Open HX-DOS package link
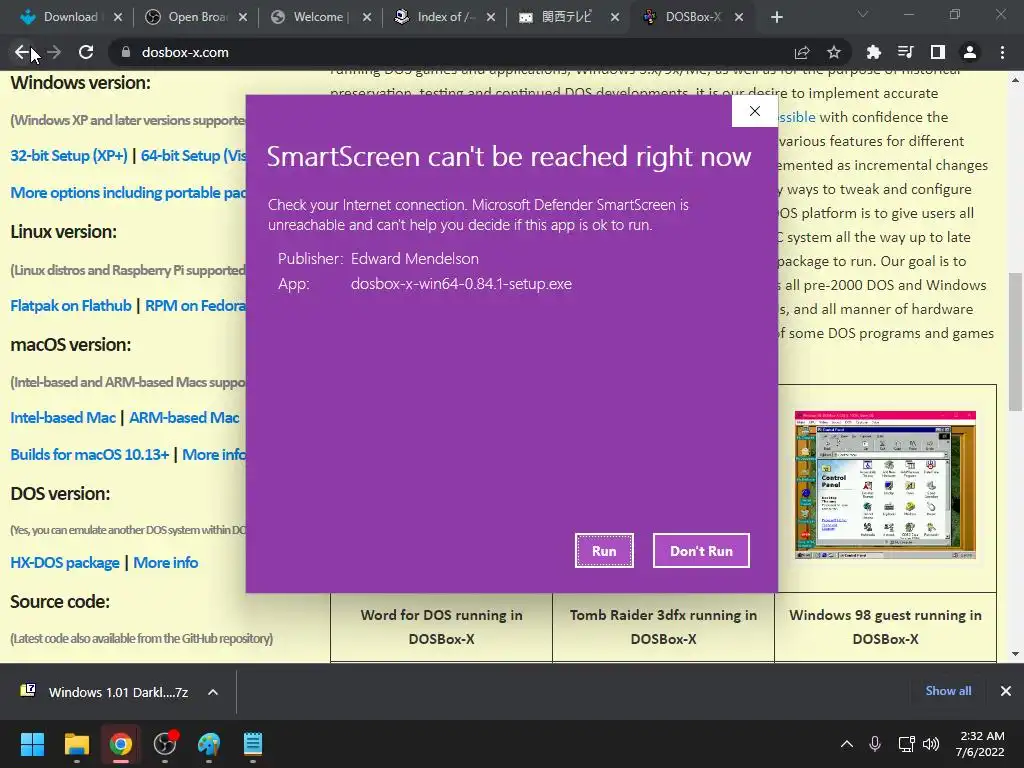Image resolution: width=1024 pixels, height=768 pixels. coord(65,562)
